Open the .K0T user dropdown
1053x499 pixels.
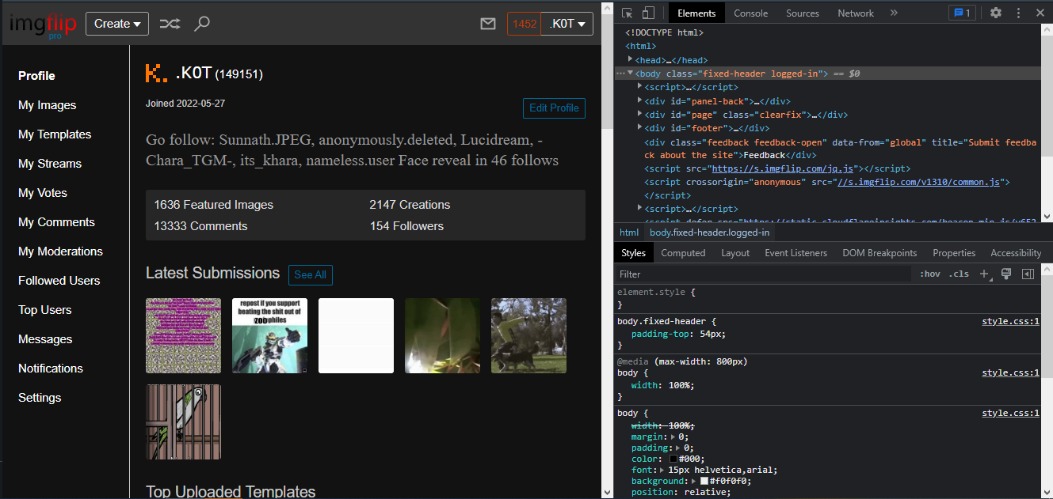pos(567,24)
